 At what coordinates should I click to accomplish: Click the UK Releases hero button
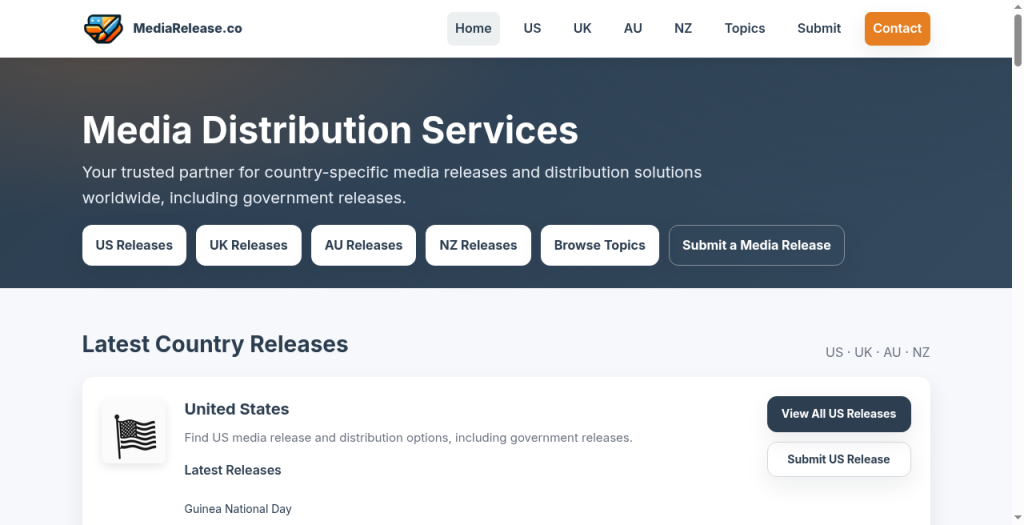point(249,246)
